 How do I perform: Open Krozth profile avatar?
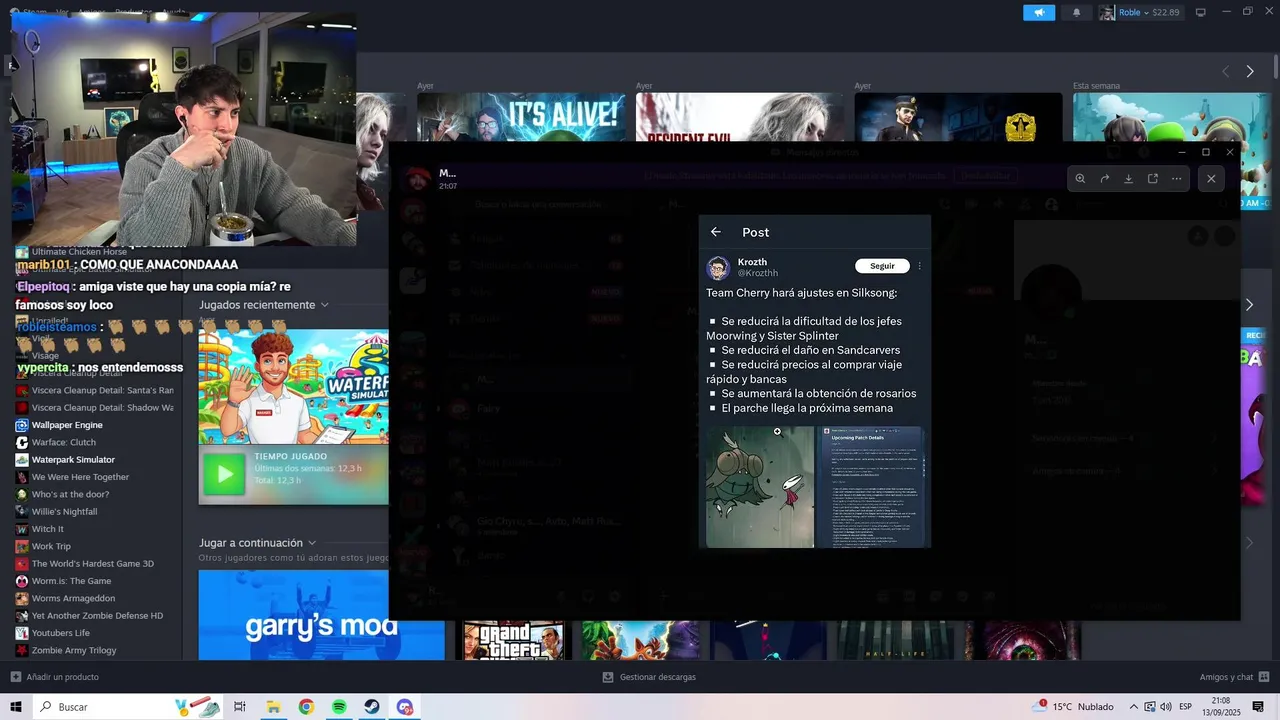pyautogui.click(x=718, y=268)
